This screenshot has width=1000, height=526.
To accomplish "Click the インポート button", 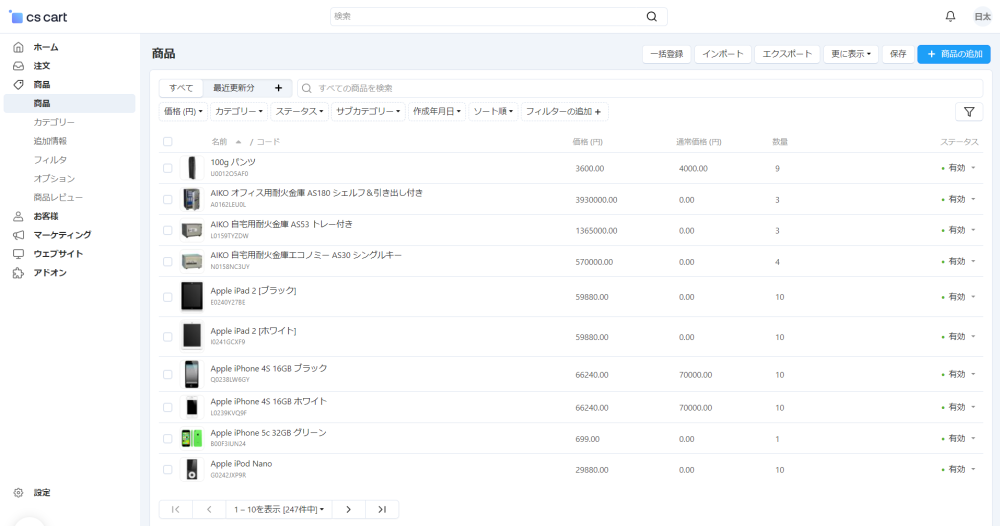I will coord(723,54).
